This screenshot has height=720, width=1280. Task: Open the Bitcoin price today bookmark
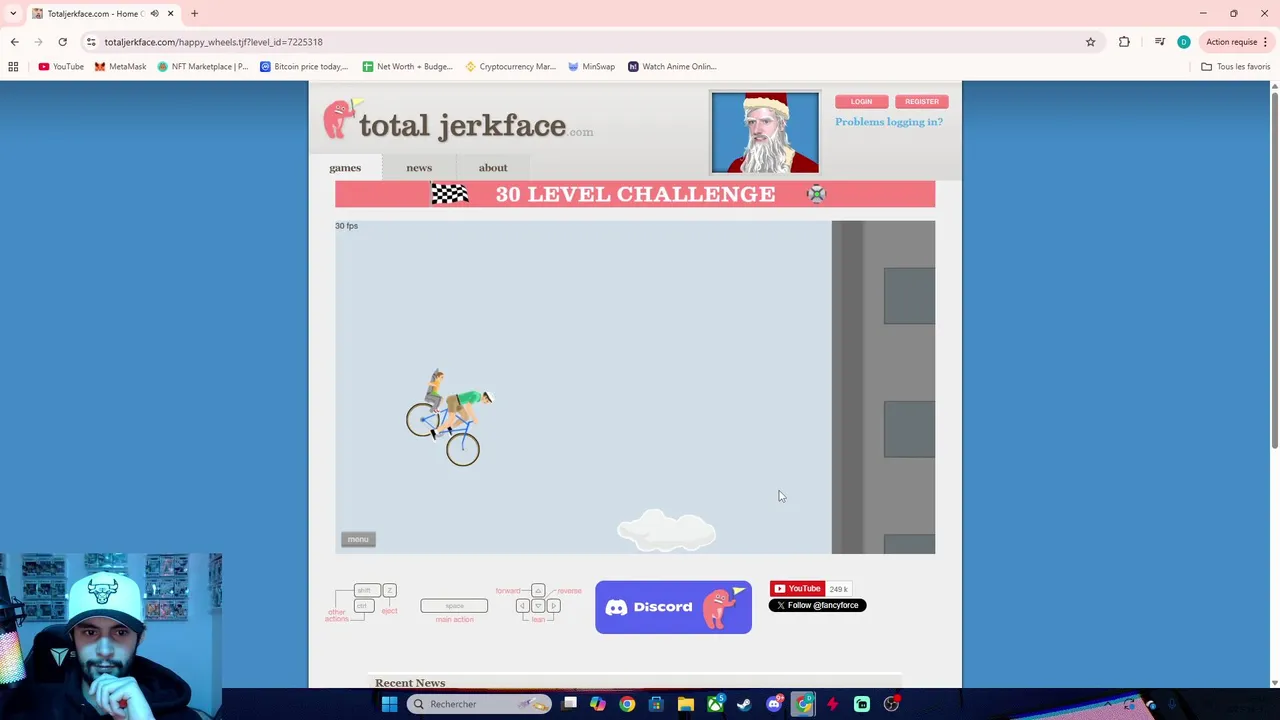coord(304,66)
